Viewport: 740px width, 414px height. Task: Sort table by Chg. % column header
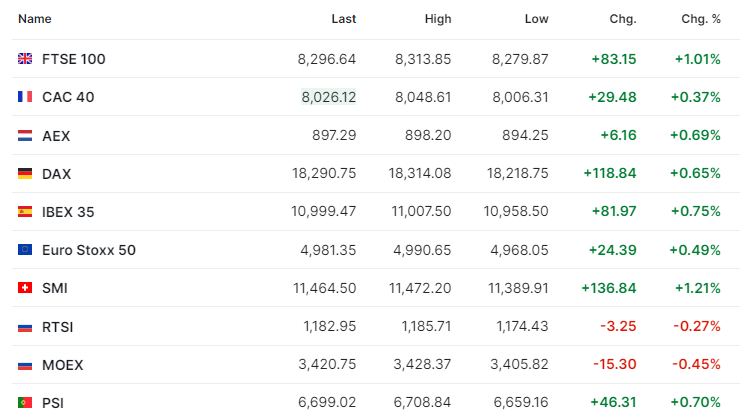point(701,19)
